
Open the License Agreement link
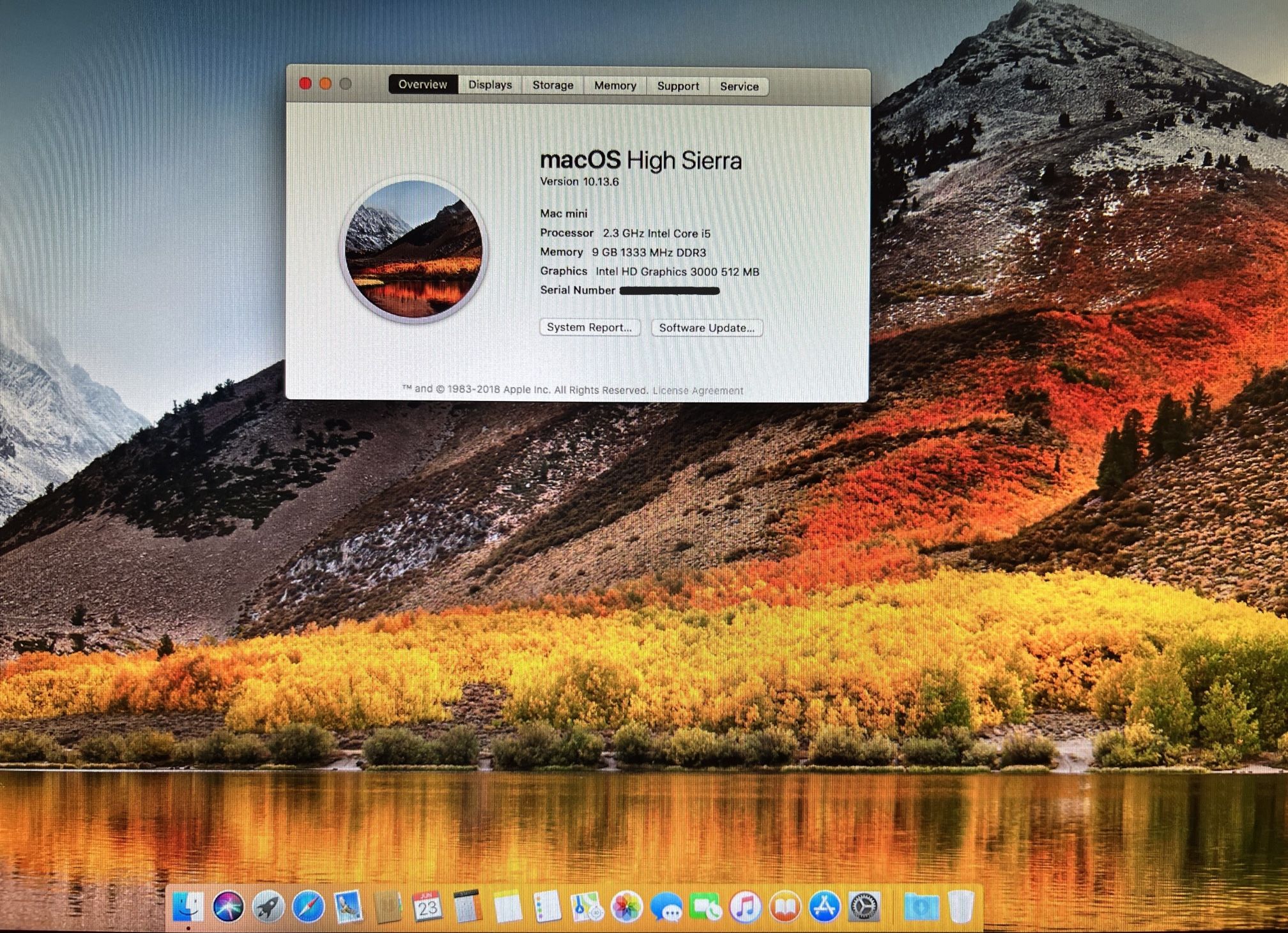pos(698,391)
